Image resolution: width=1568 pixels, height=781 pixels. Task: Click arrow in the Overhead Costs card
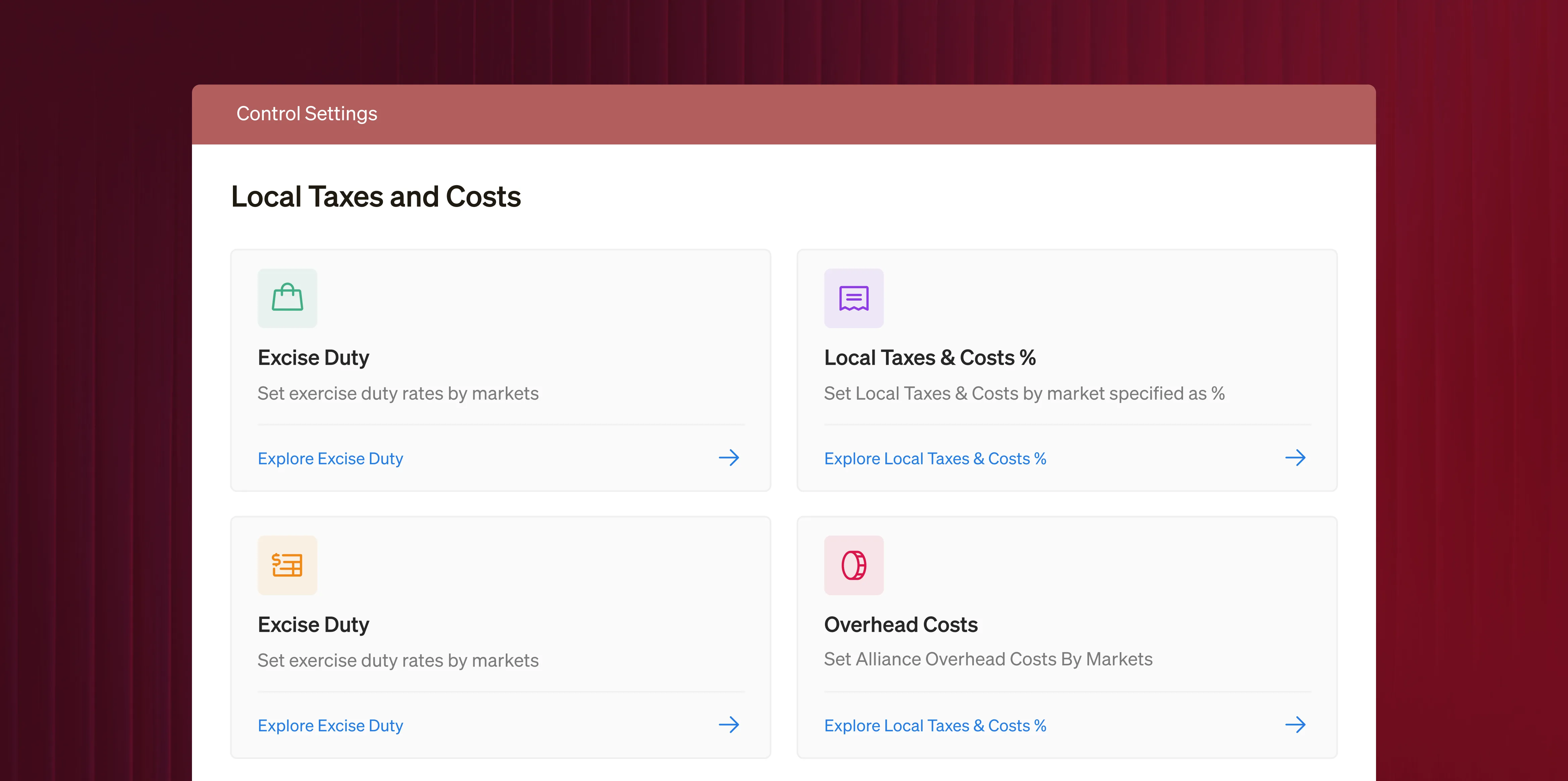pos(1295,725)
